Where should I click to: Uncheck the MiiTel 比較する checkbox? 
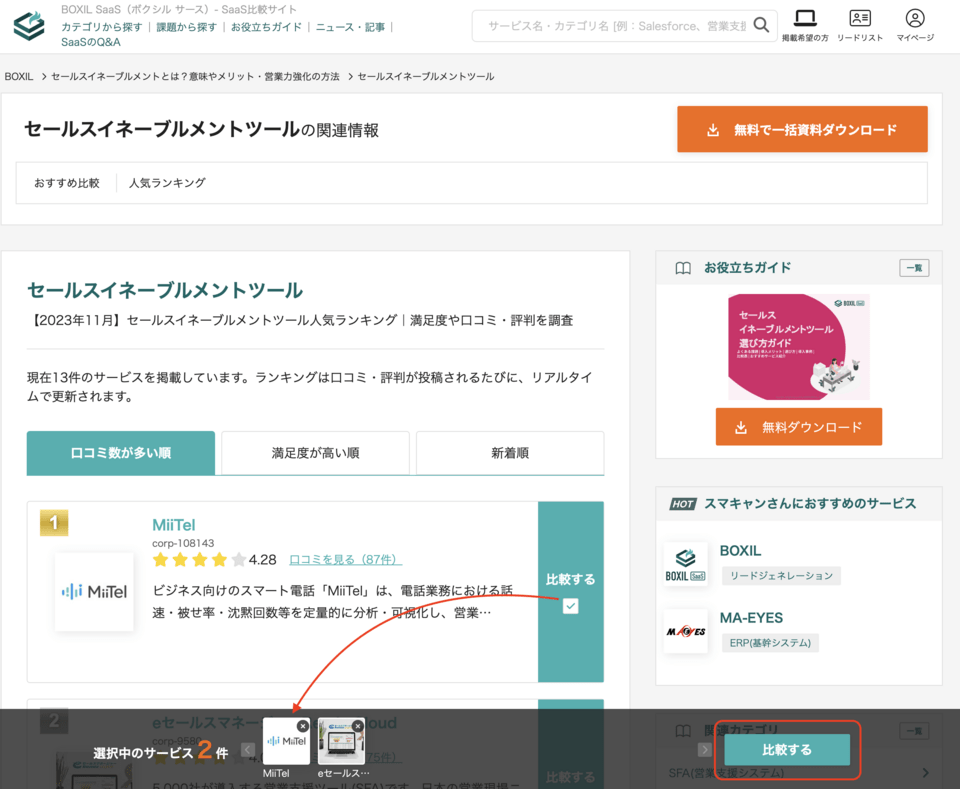[x=570, y=606]
